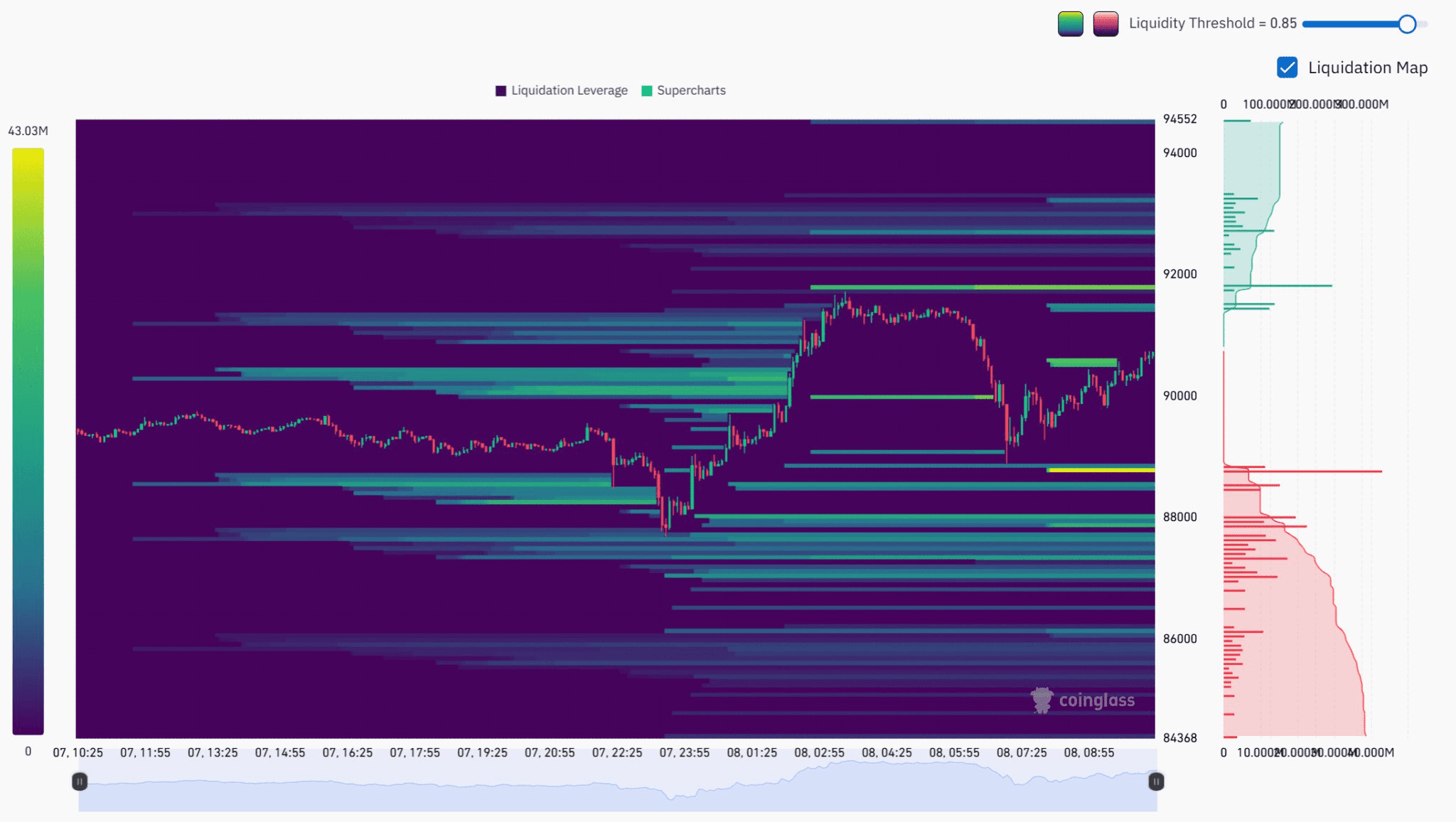
Task: Toggle the Liquidation Leverage legend square
Action: [500, 91]
